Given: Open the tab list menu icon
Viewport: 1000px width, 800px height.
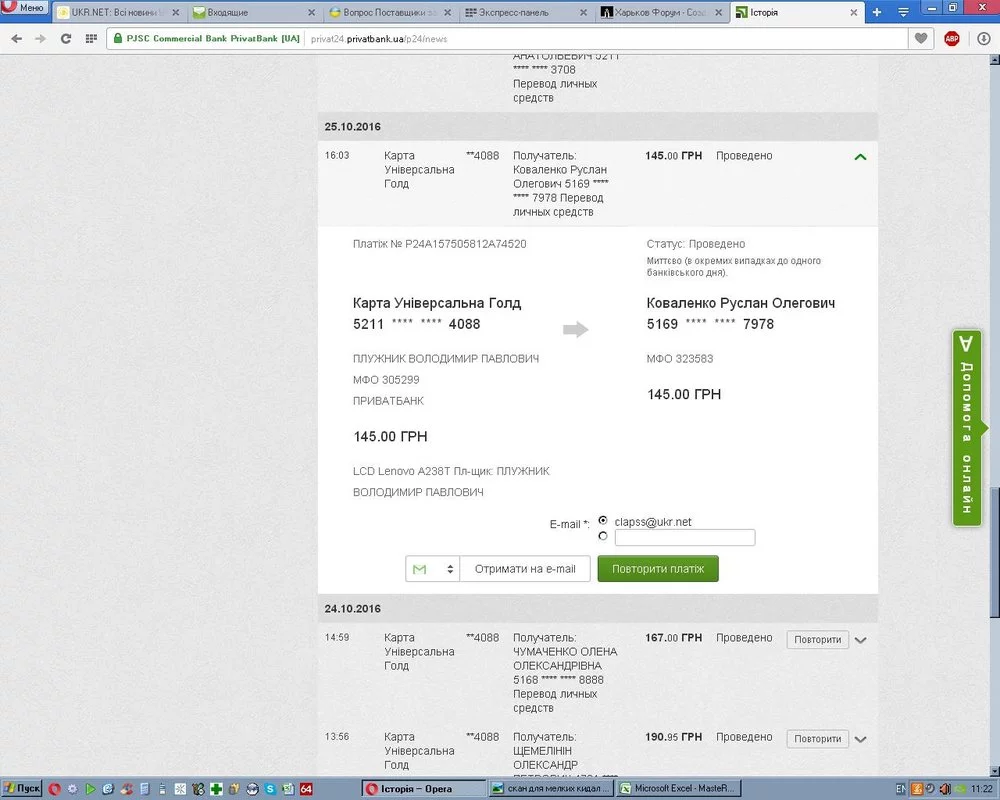Looking at the screenshot, I should click(x=903, y=12).
